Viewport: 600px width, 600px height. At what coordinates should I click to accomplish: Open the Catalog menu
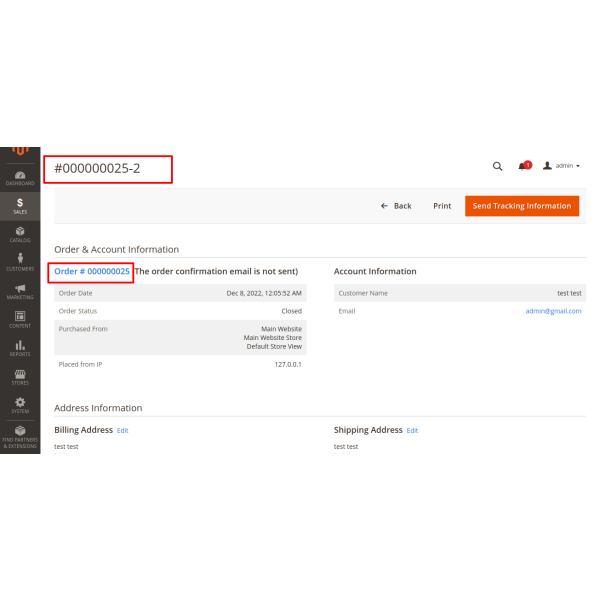pos(20,235)
